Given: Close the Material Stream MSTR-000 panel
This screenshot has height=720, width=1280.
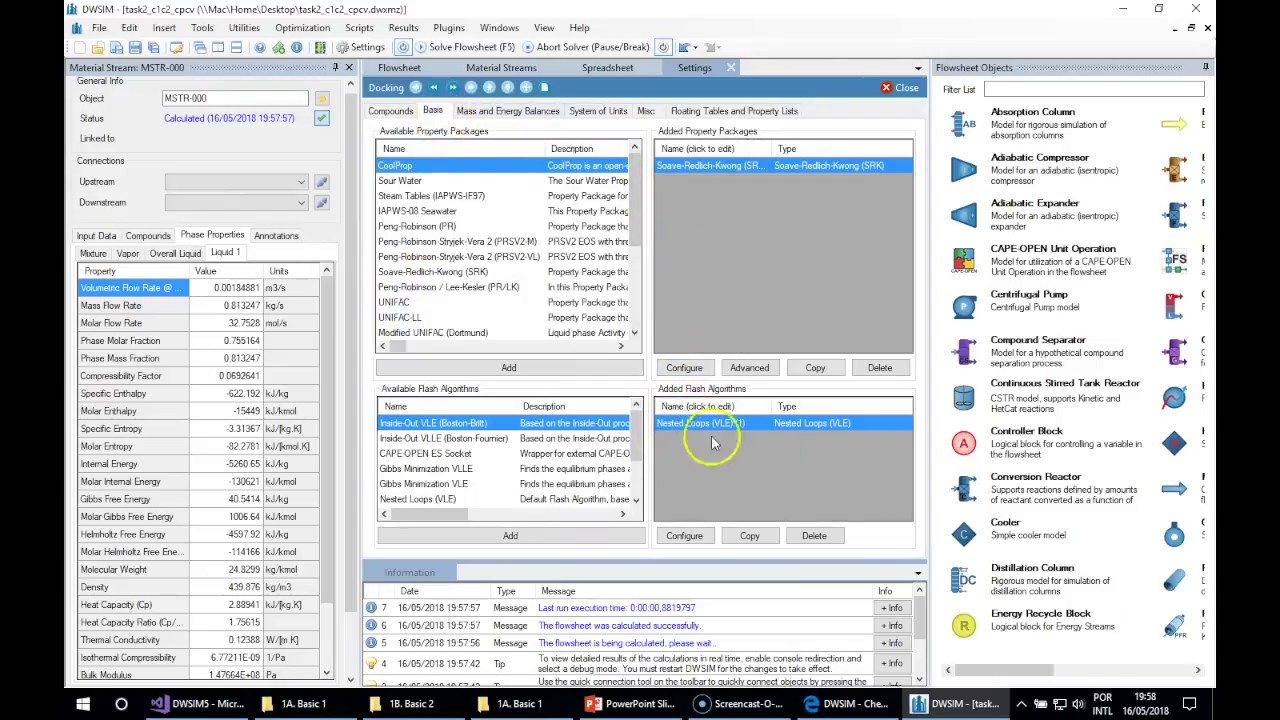Looking at the screenshot, I should point(349,67).
